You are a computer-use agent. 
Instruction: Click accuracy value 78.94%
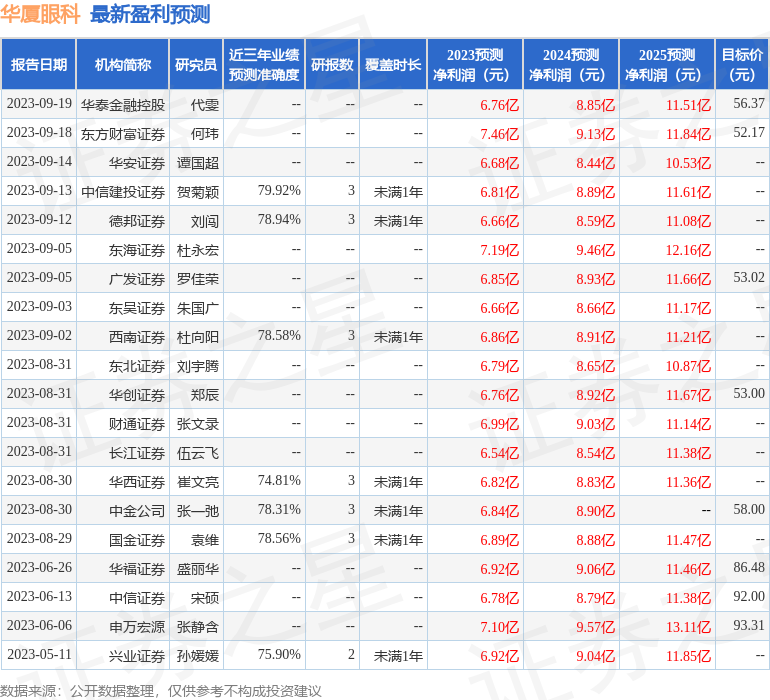click(279, 220)
